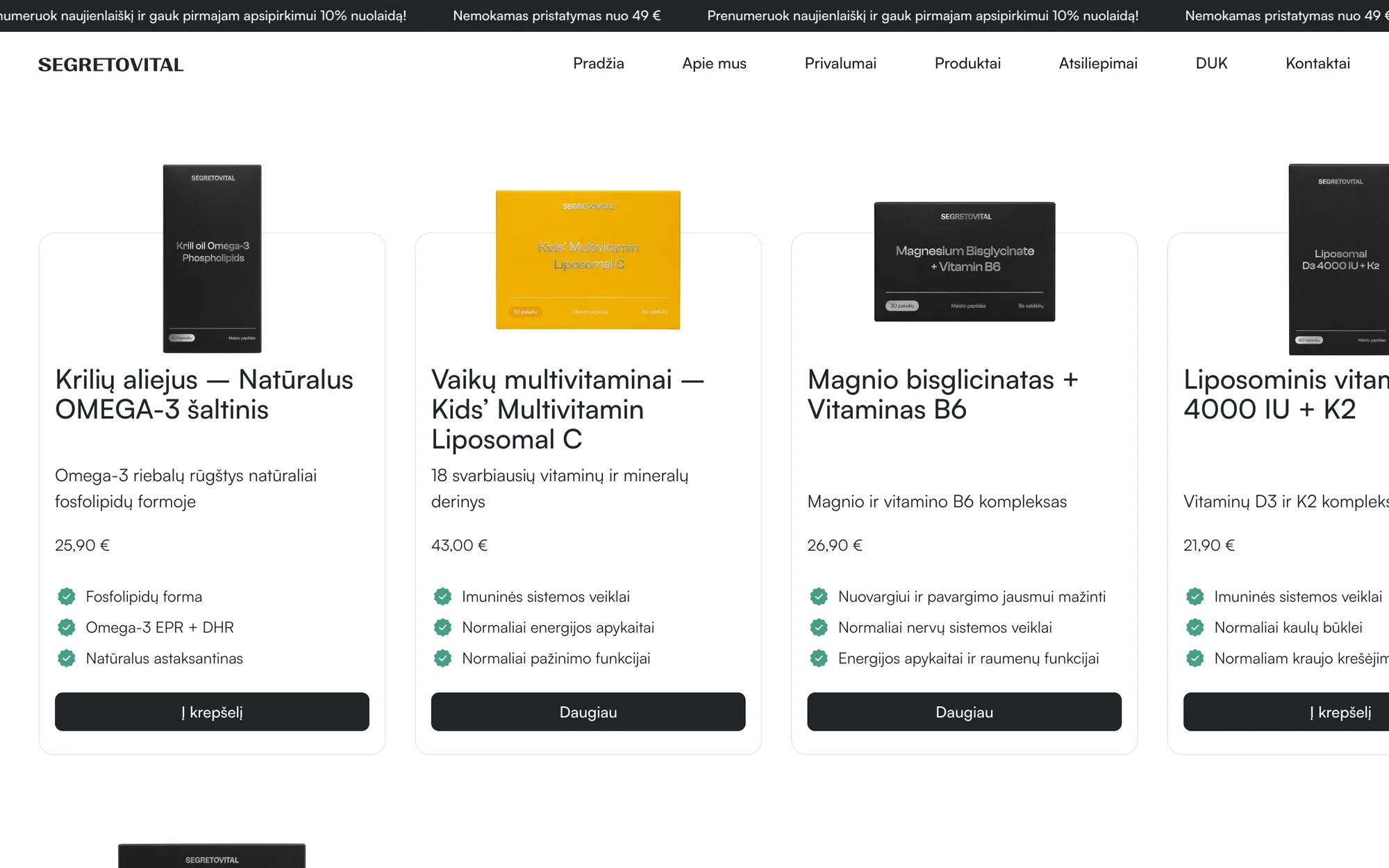Screen dimensions: 1389x868
Task: Click checkmark icon beside Natūralus astaksantinas
Action: click(x=67, y=658)
